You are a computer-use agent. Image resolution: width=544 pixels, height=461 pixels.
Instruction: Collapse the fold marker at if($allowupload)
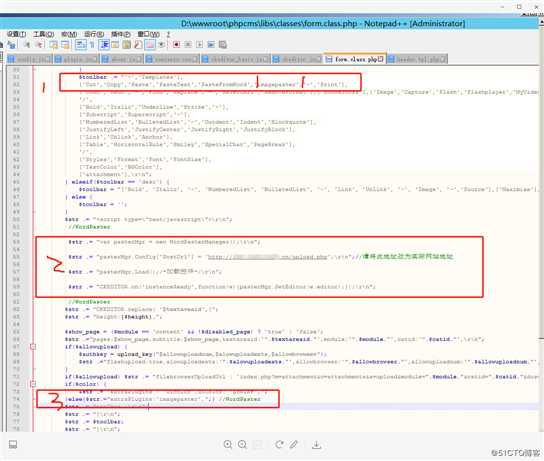[33, 347]
